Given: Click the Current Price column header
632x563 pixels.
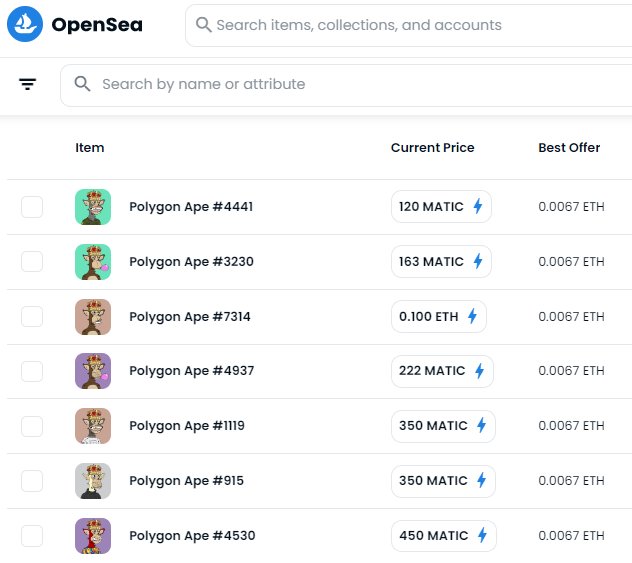Looking at the screenshot, I should 432,148.
